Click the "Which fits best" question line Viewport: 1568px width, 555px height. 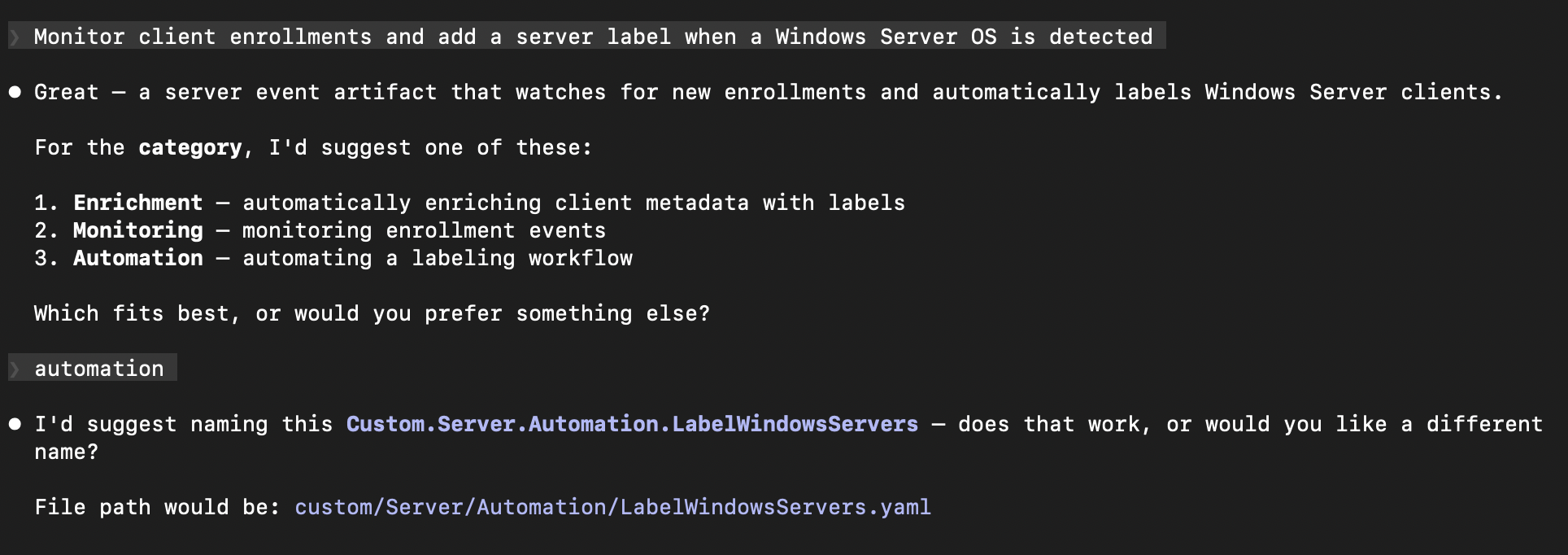coord(372,313)
